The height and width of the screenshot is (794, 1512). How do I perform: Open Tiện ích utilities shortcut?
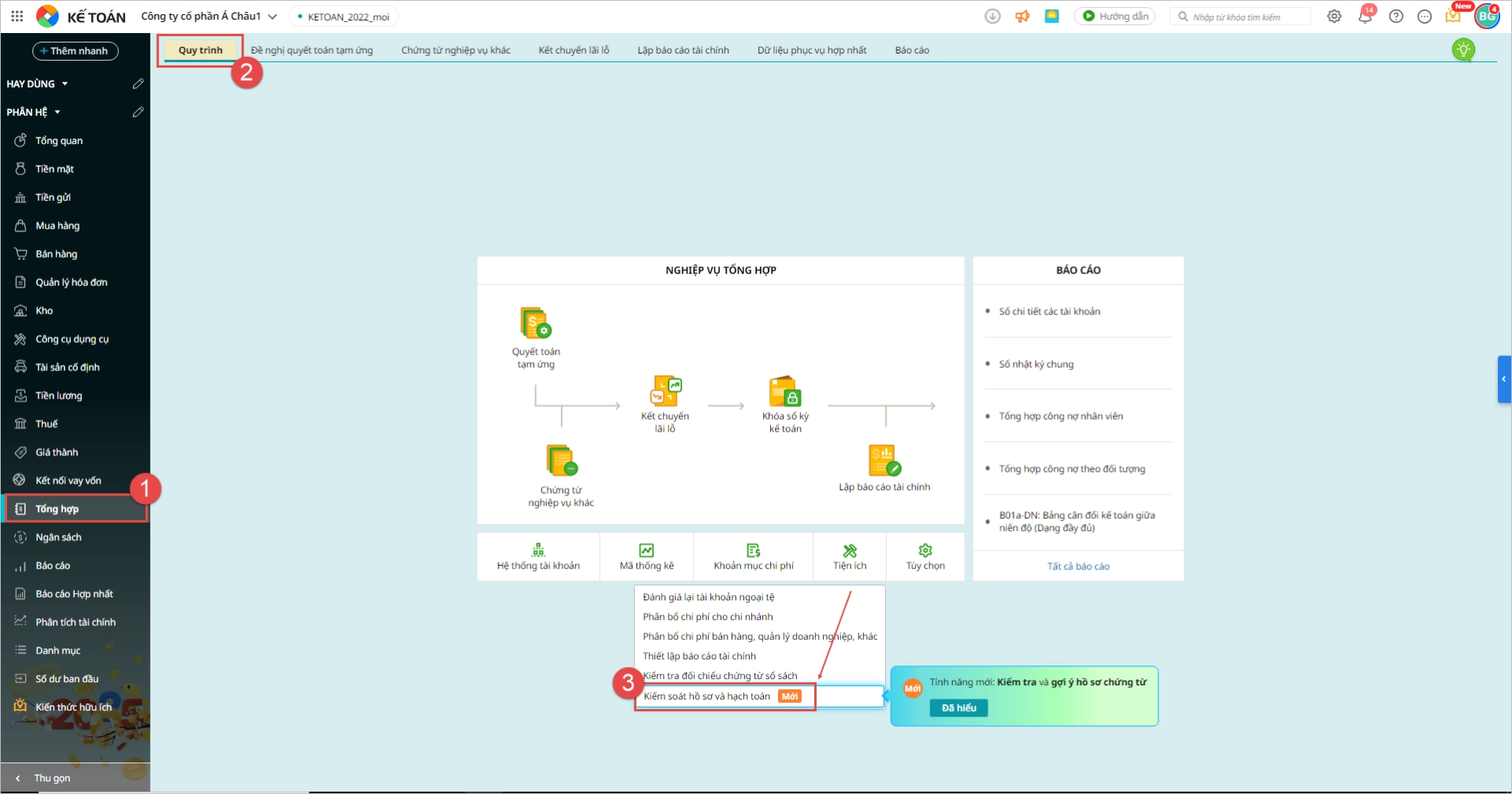coord(850,557)
